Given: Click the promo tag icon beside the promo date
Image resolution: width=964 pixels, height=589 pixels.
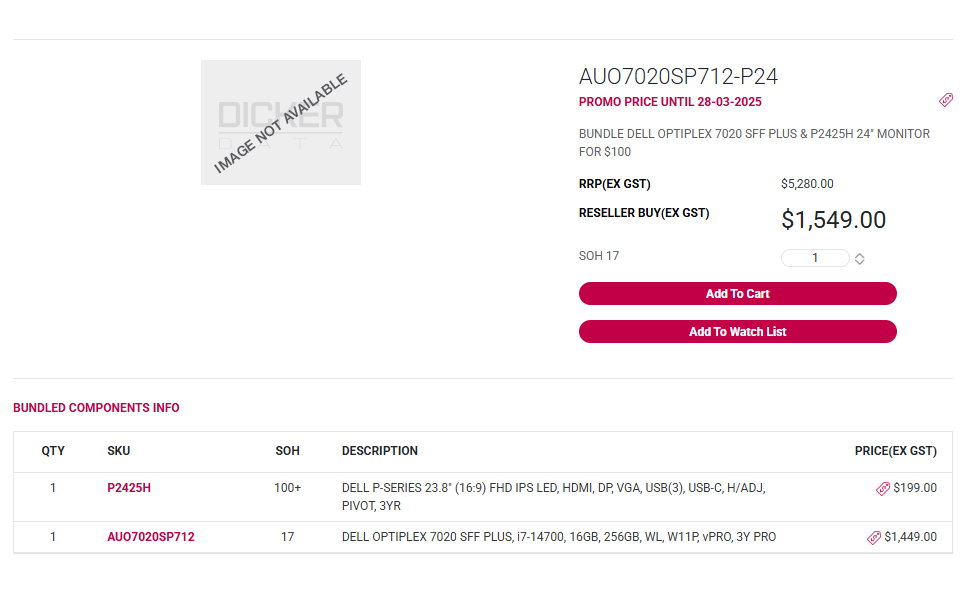Looking at the screenshot, I should click(x=946, y=100).
